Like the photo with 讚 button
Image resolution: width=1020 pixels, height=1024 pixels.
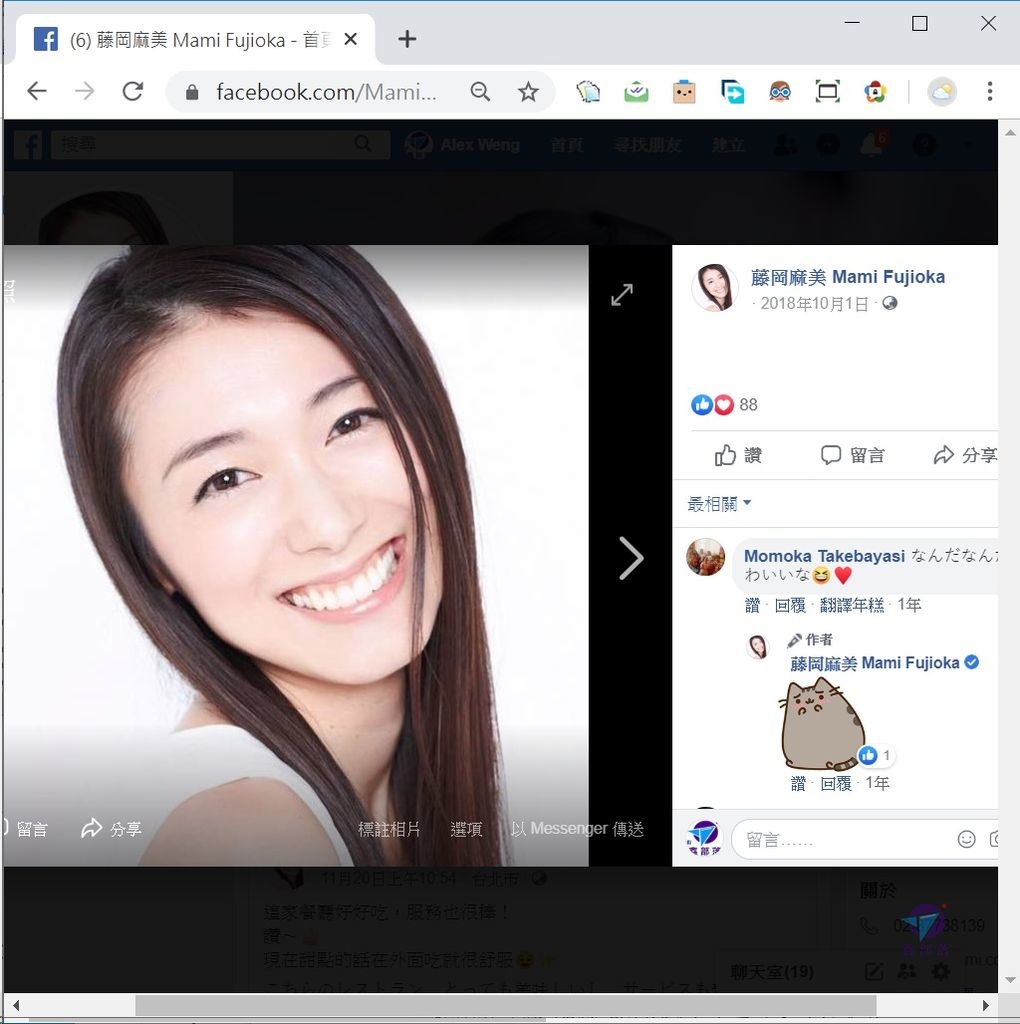(x=739, y=456)
